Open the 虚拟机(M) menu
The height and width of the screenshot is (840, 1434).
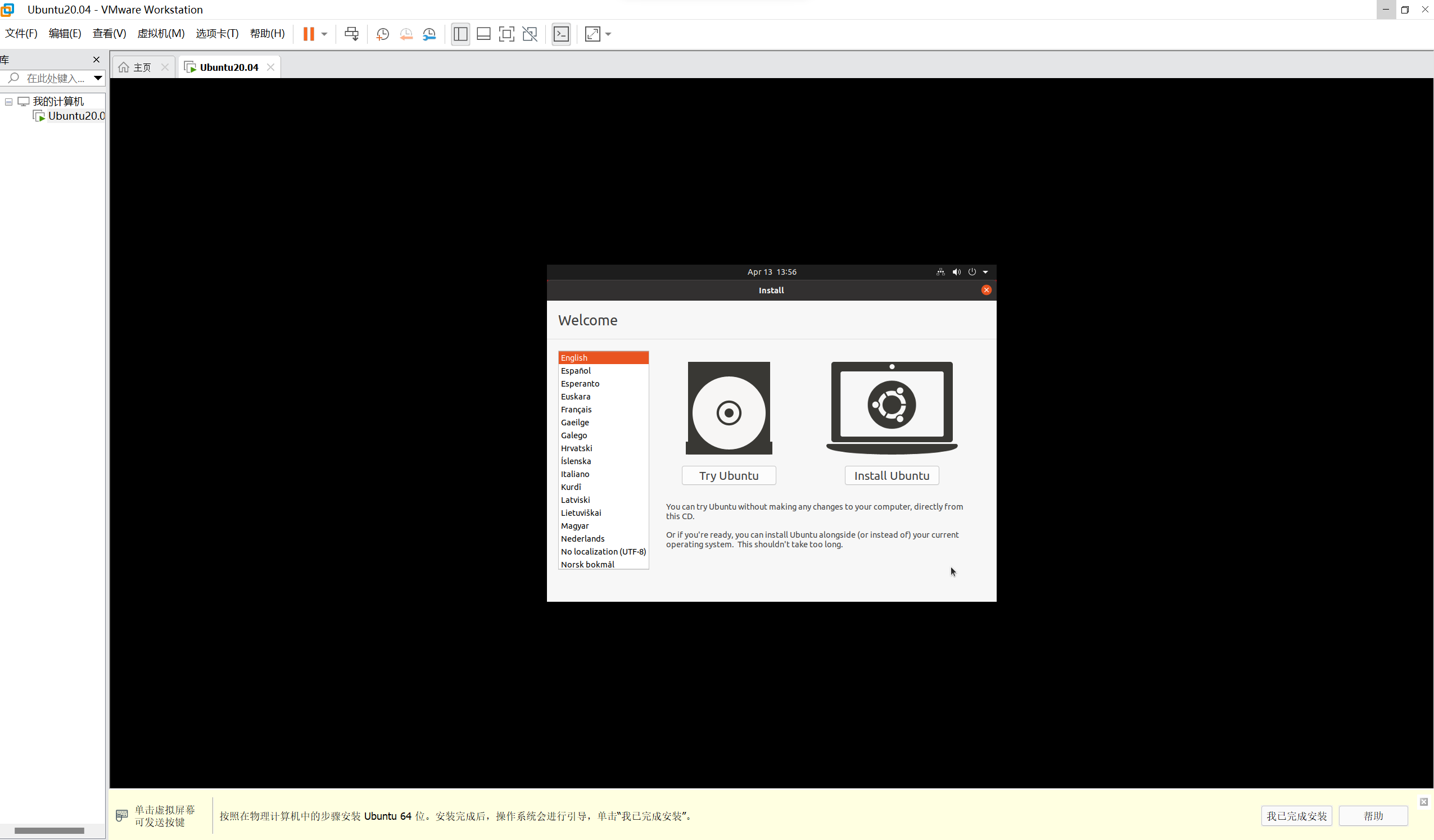pyautogui.click(x=161, y=34)
